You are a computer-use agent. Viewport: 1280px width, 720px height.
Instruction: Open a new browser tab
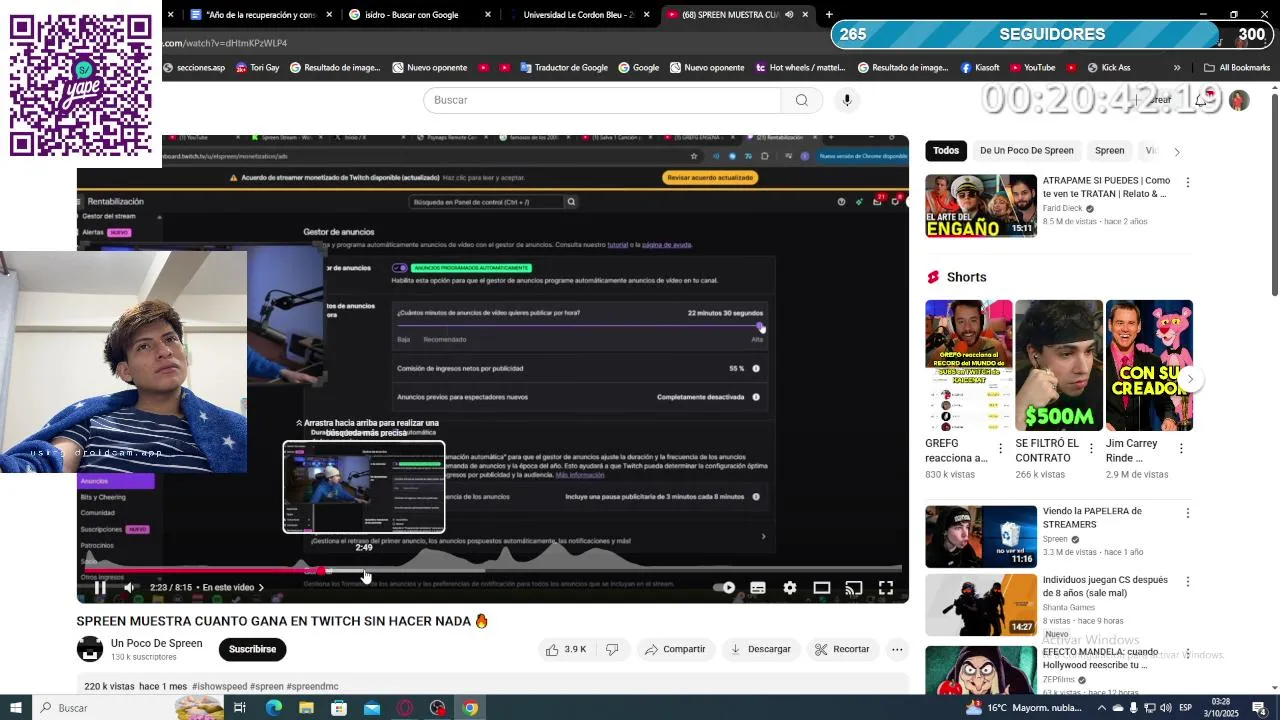[x=828, y=15]
